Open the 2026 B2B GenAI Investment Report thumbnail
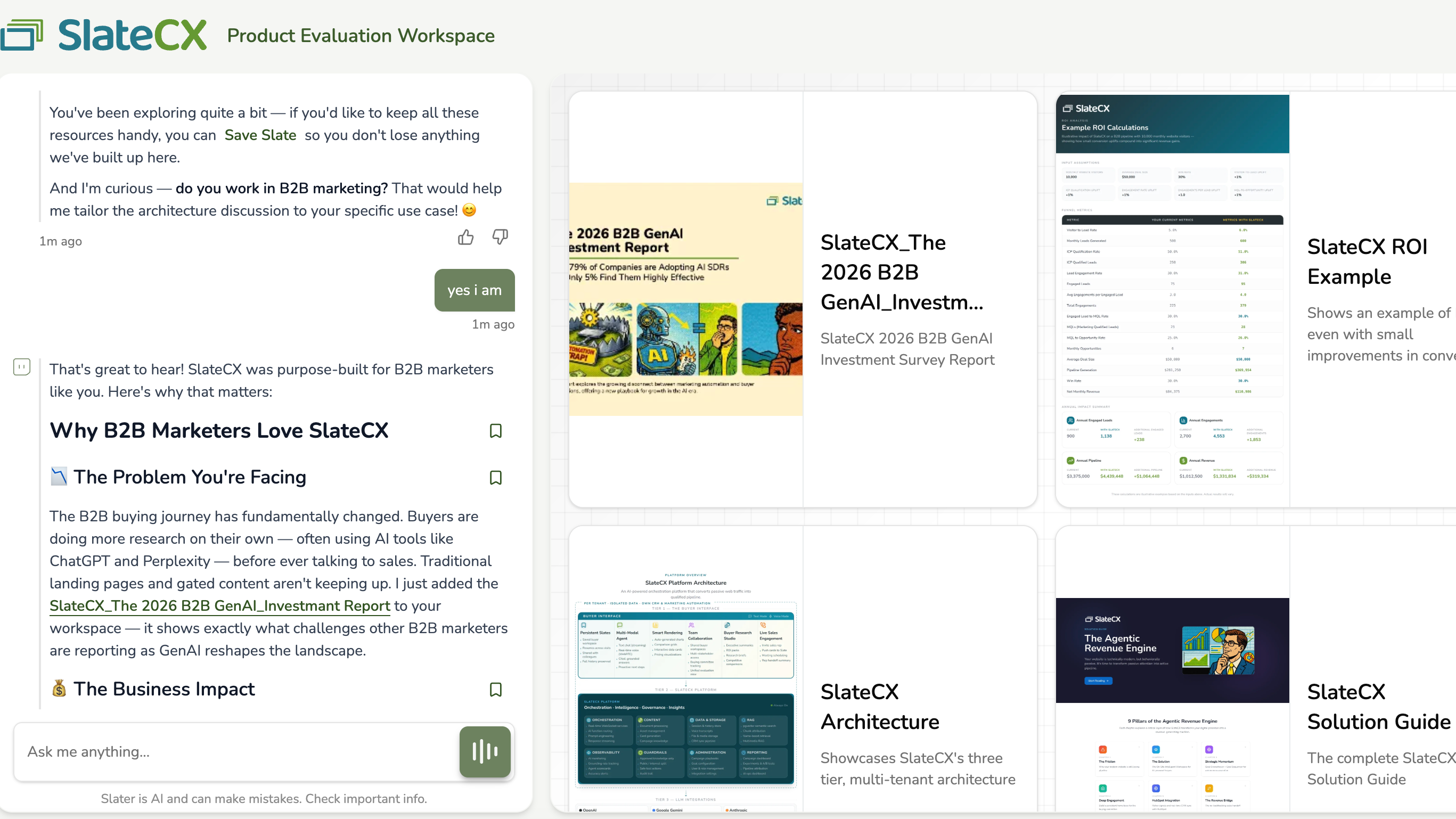This screenshot has height=819, width=1456. [685, 300]
